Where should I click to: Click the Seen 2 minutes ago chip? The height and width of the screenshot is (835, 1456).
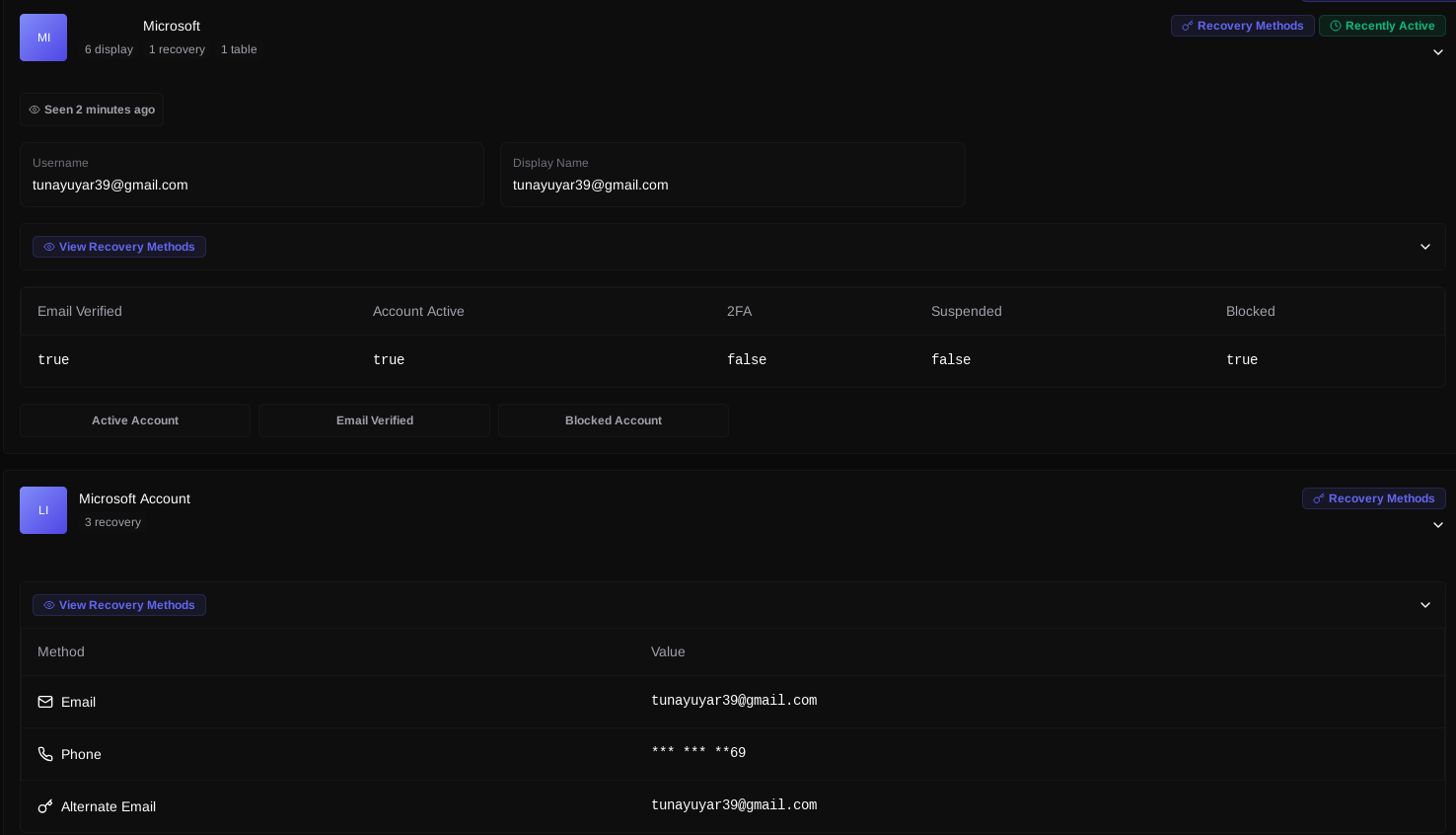92,110
